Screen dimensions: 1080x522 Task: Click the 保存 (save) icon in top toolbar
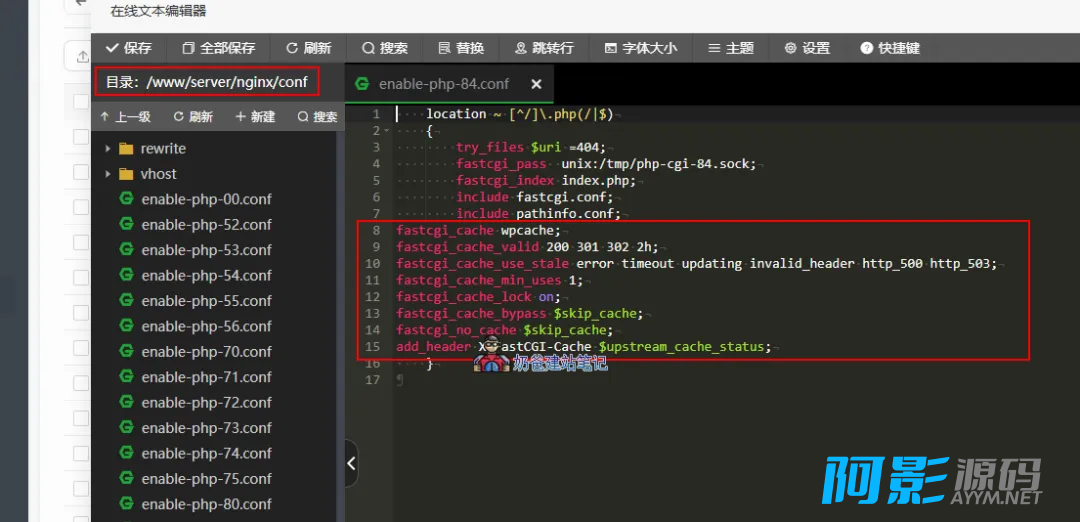coord(112,48)
